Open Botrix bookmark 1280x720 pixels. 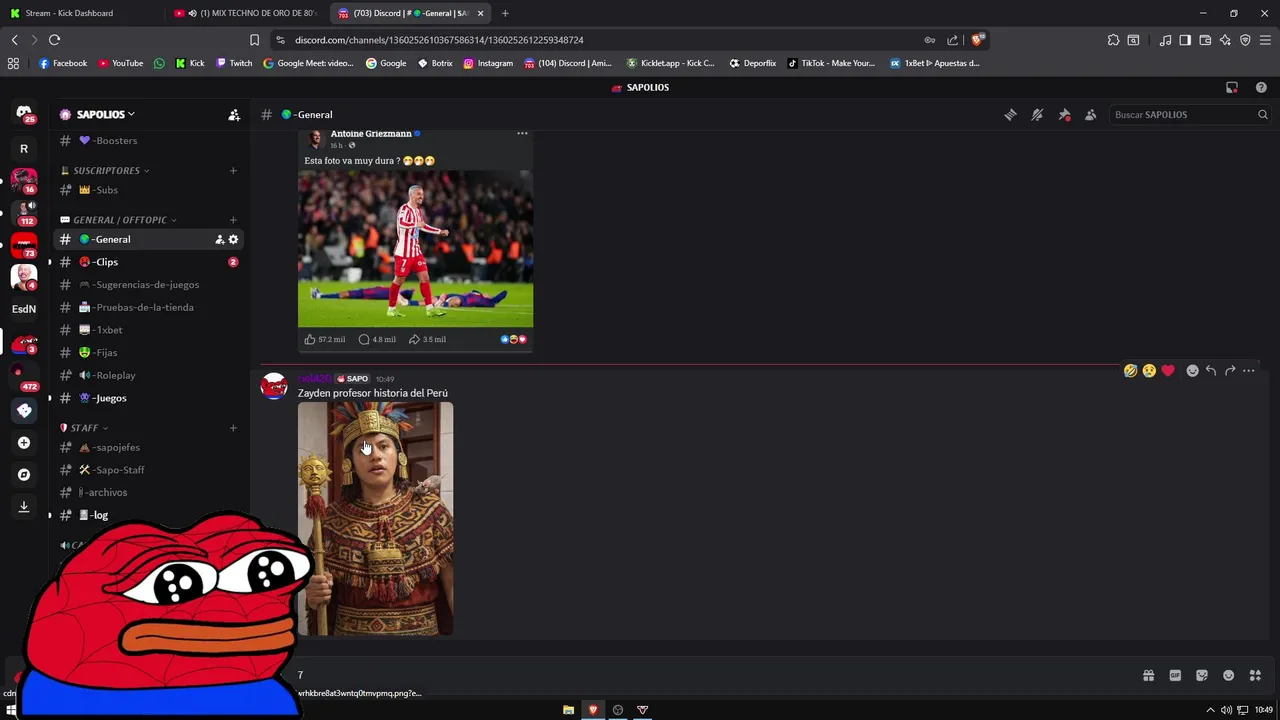pos(435,63)
